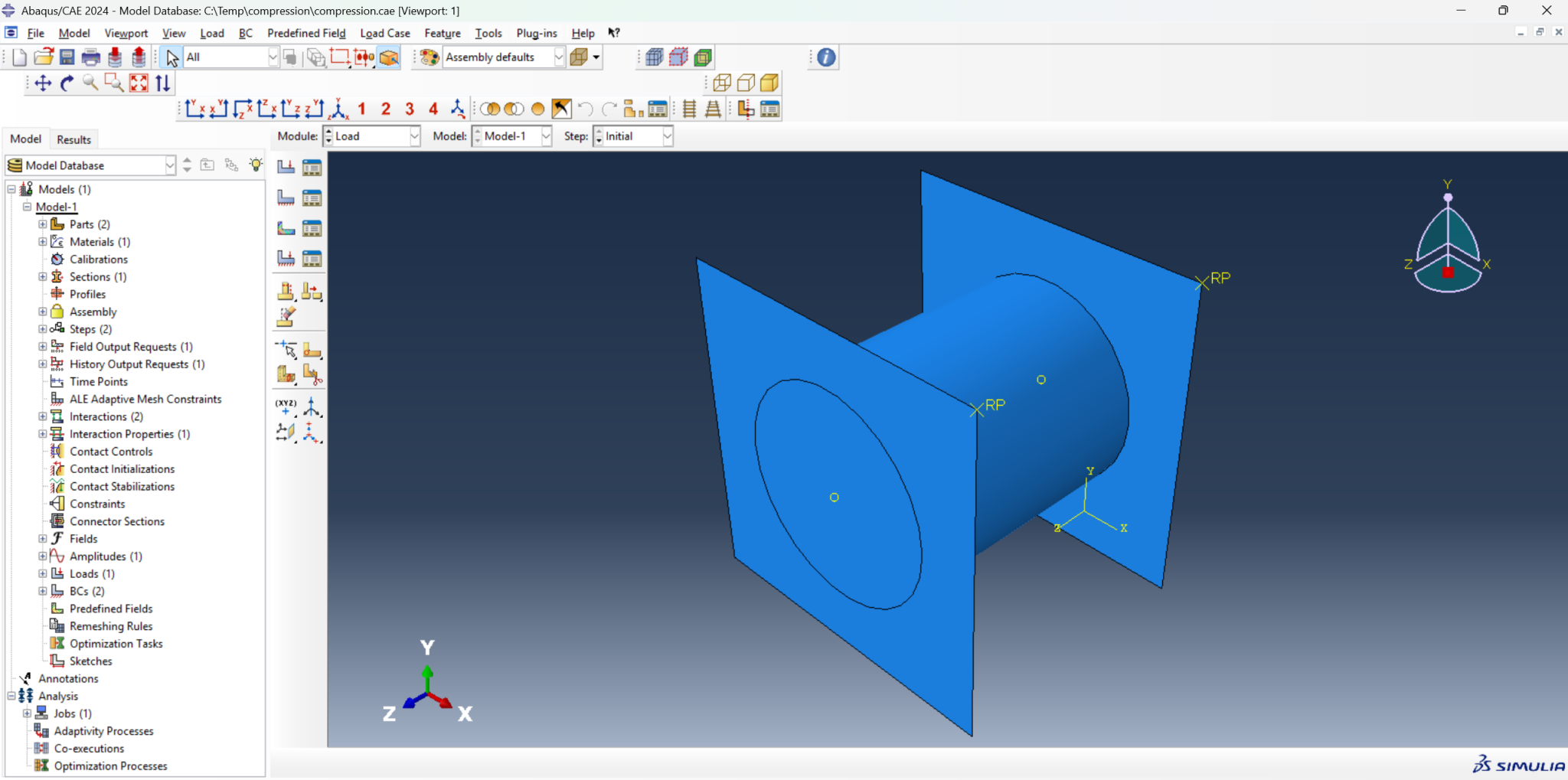Click the Partition Cell tool
The width and height of the screenshot is (1568, 780).
tap(286, 374)
